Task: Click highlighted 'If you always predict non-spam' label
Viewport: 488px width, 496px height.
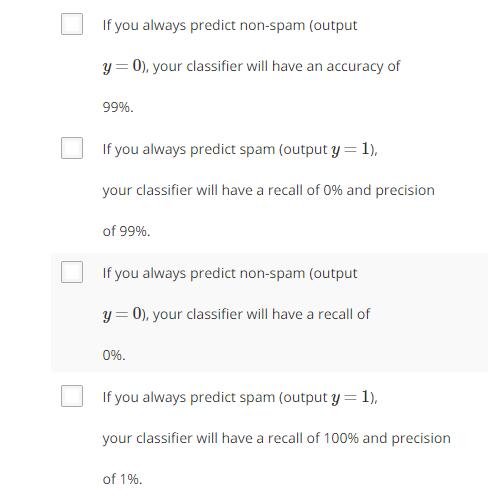Action: pos(203,273)
